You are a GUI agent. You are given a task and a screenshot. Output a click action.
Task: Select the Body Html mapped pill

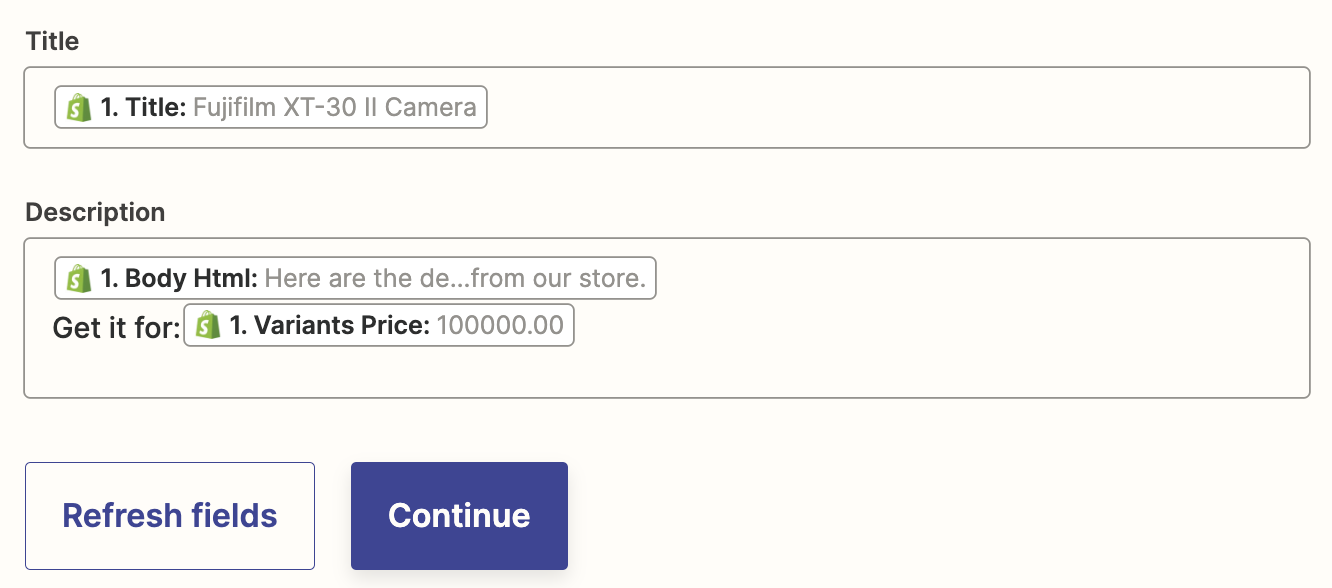pos(355,278)
